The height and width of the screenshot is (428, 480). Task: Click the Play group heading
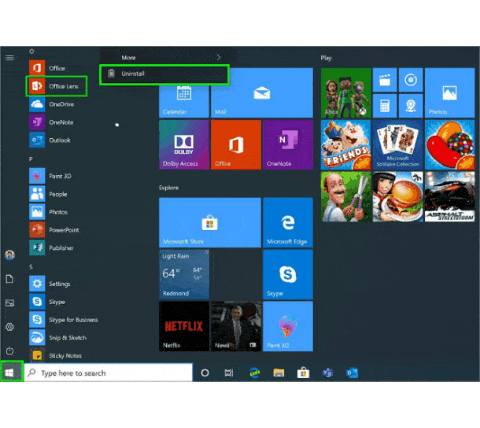pos(326,58)
